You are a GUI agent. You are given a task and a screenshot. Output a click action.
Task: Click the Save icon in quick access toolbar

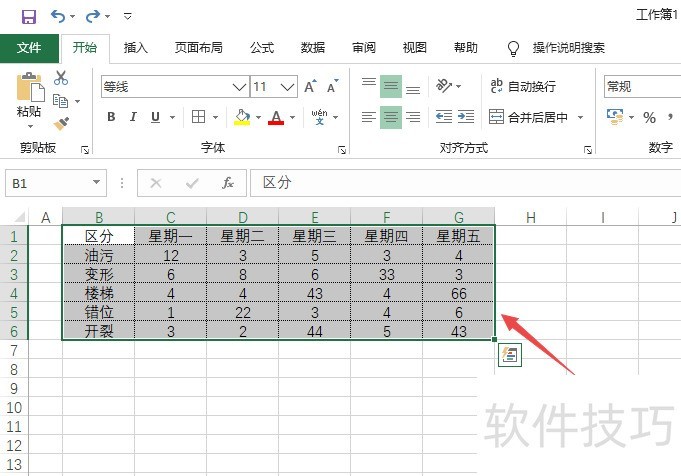pyautogui.click(x=29, y=17)
